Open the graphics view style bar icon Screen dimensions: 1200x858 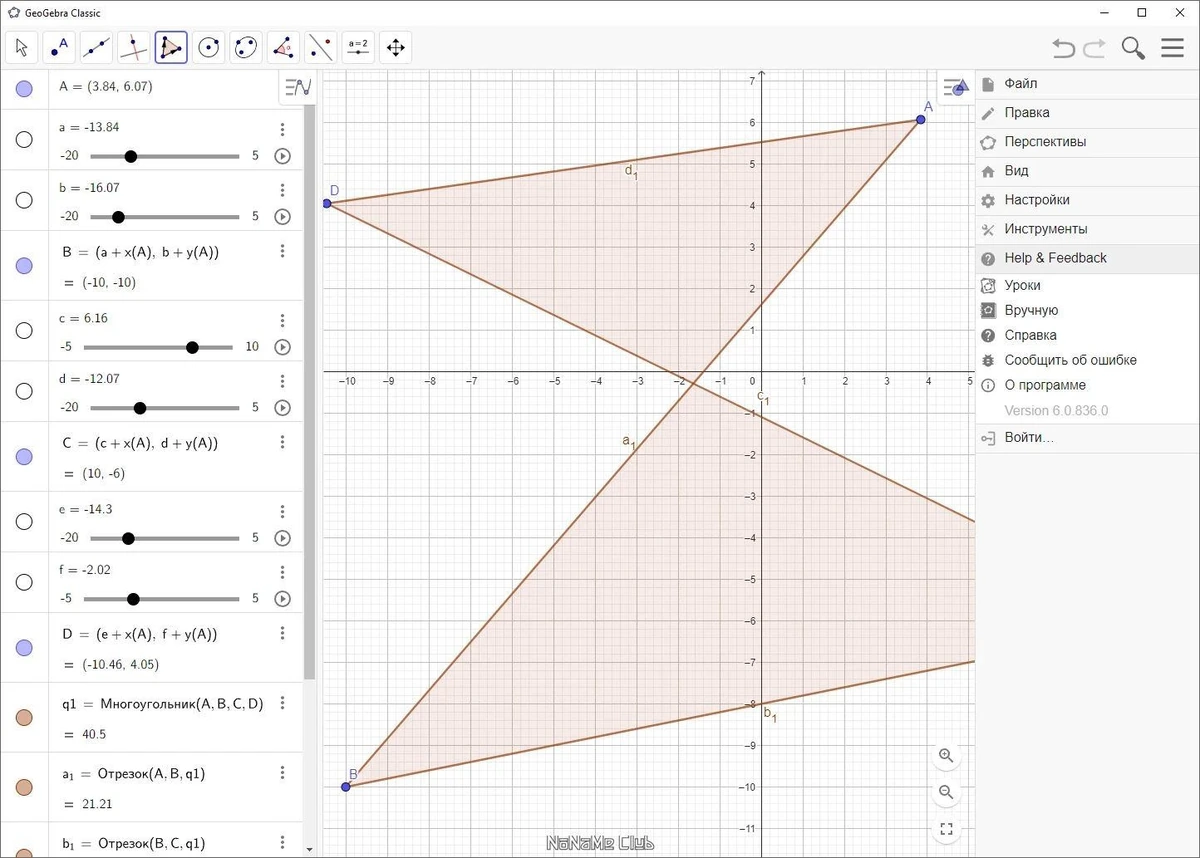956,88
